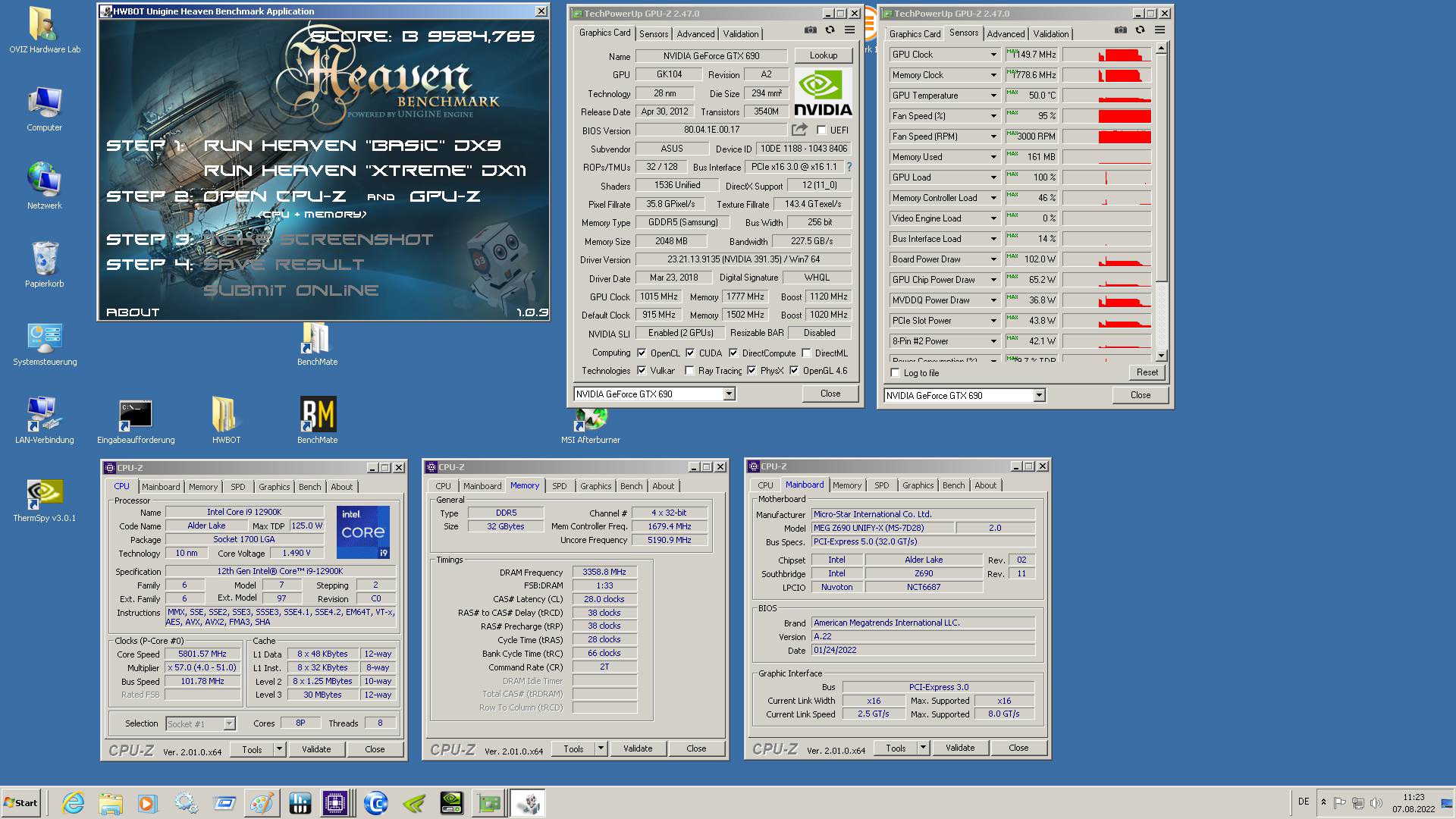The image size is (1456, 819).
Task: Click the Bus Interface question mark
Action: pos(849,167)
